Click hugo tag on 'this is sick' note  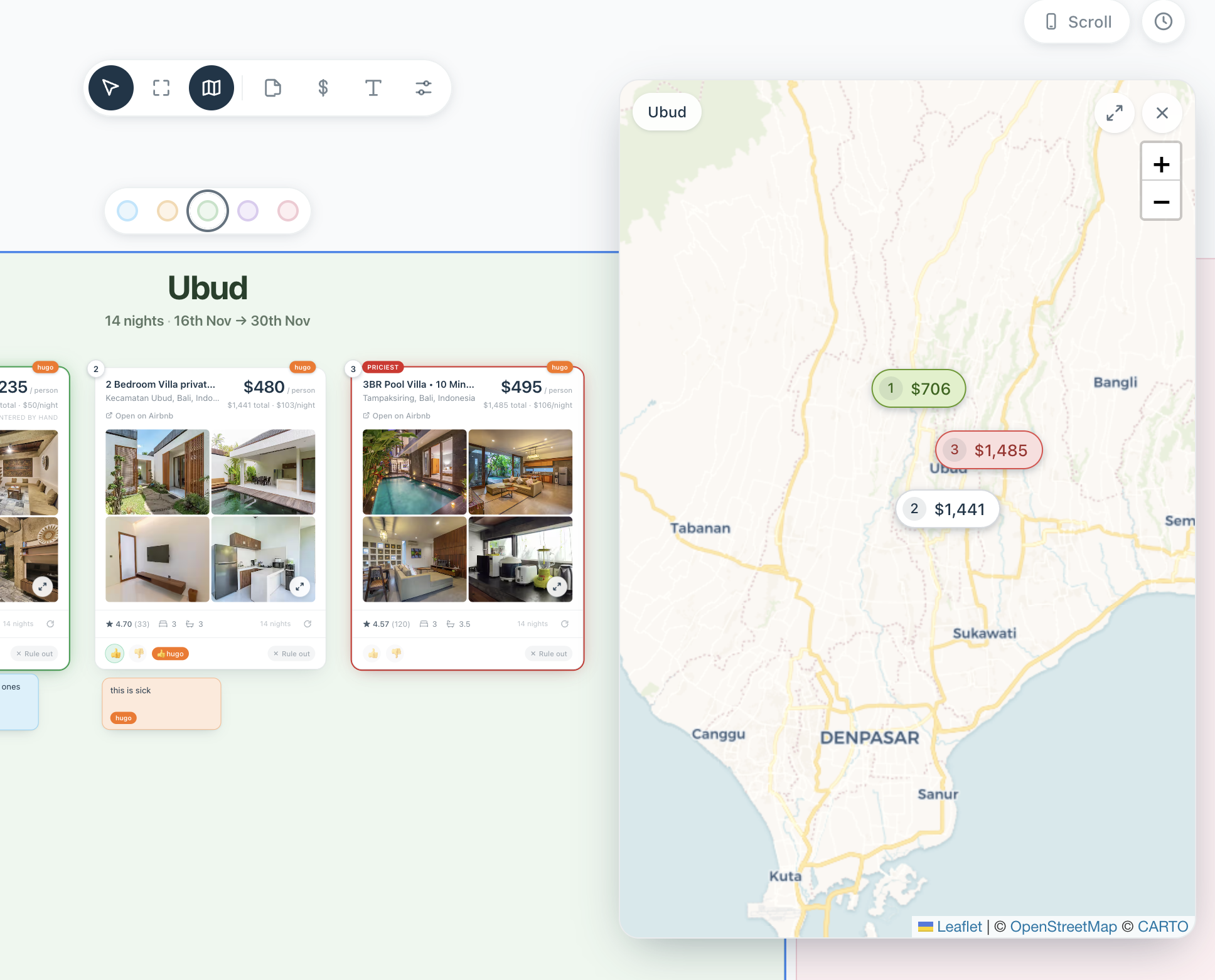click(124, 718)
